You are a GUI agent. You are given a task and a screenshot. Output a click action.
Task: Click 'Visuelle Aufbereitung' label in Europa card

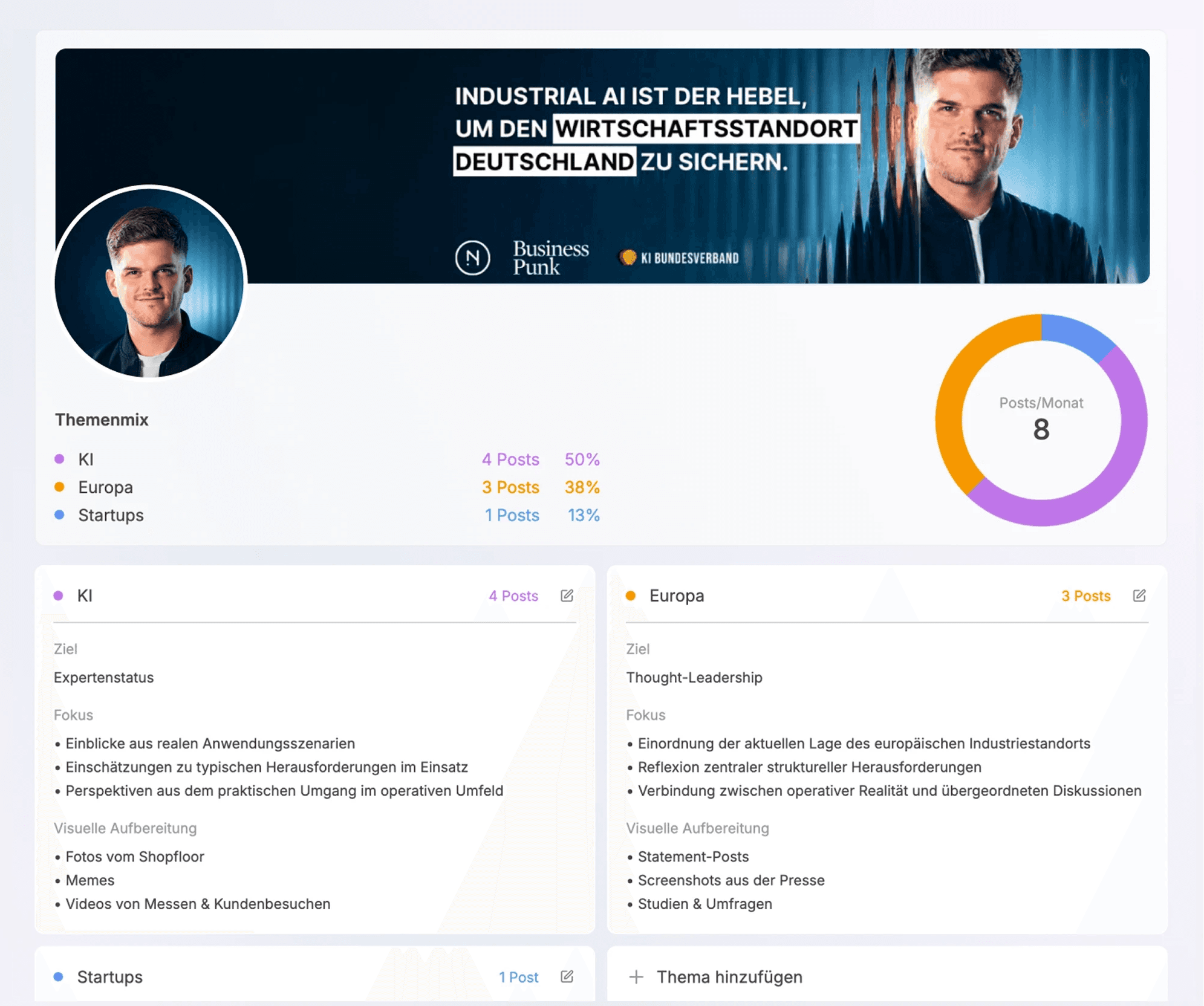click(697, 828)
